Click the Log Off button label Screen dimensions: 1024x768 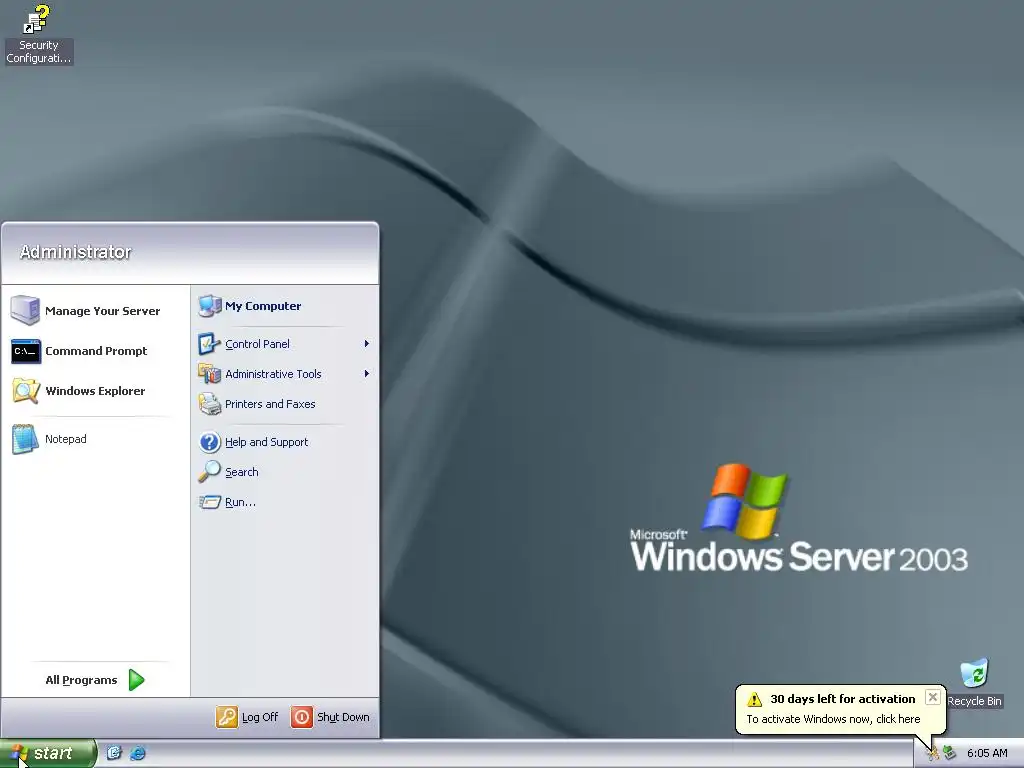click(260, 717)
